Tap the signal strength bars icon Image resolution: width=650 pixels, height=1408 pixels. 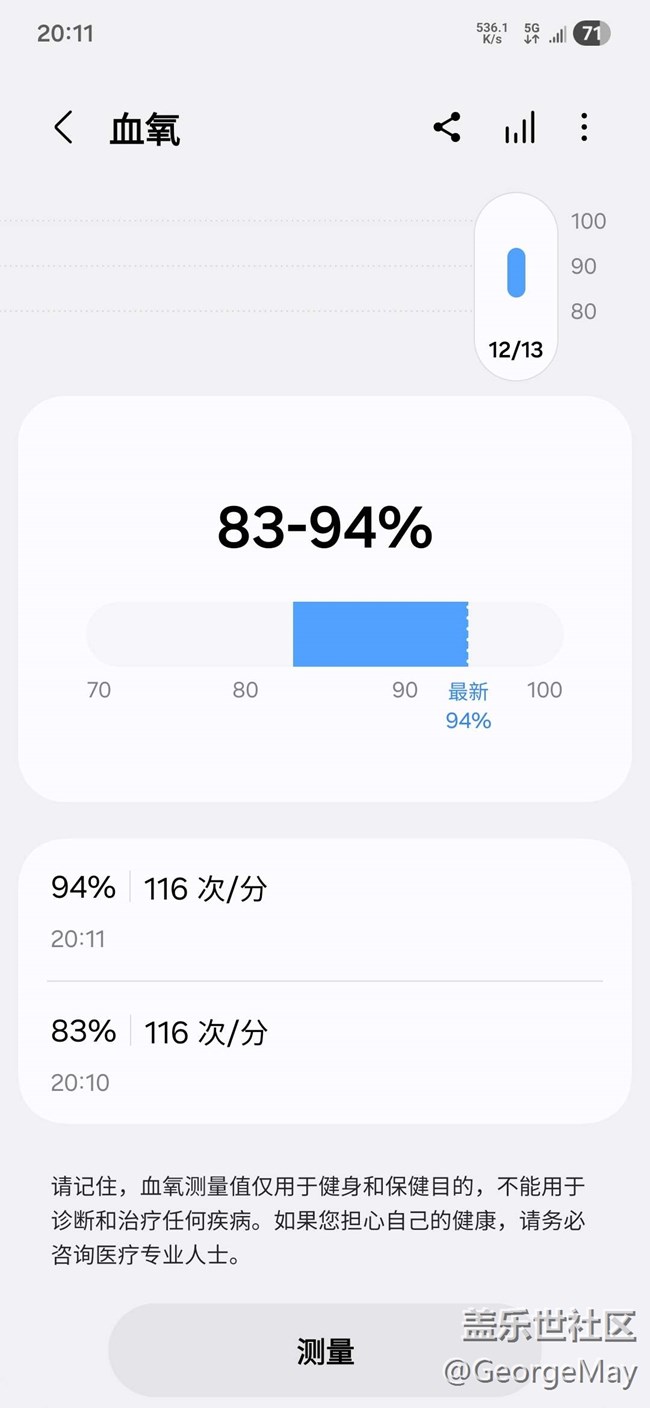coord(558,35)
